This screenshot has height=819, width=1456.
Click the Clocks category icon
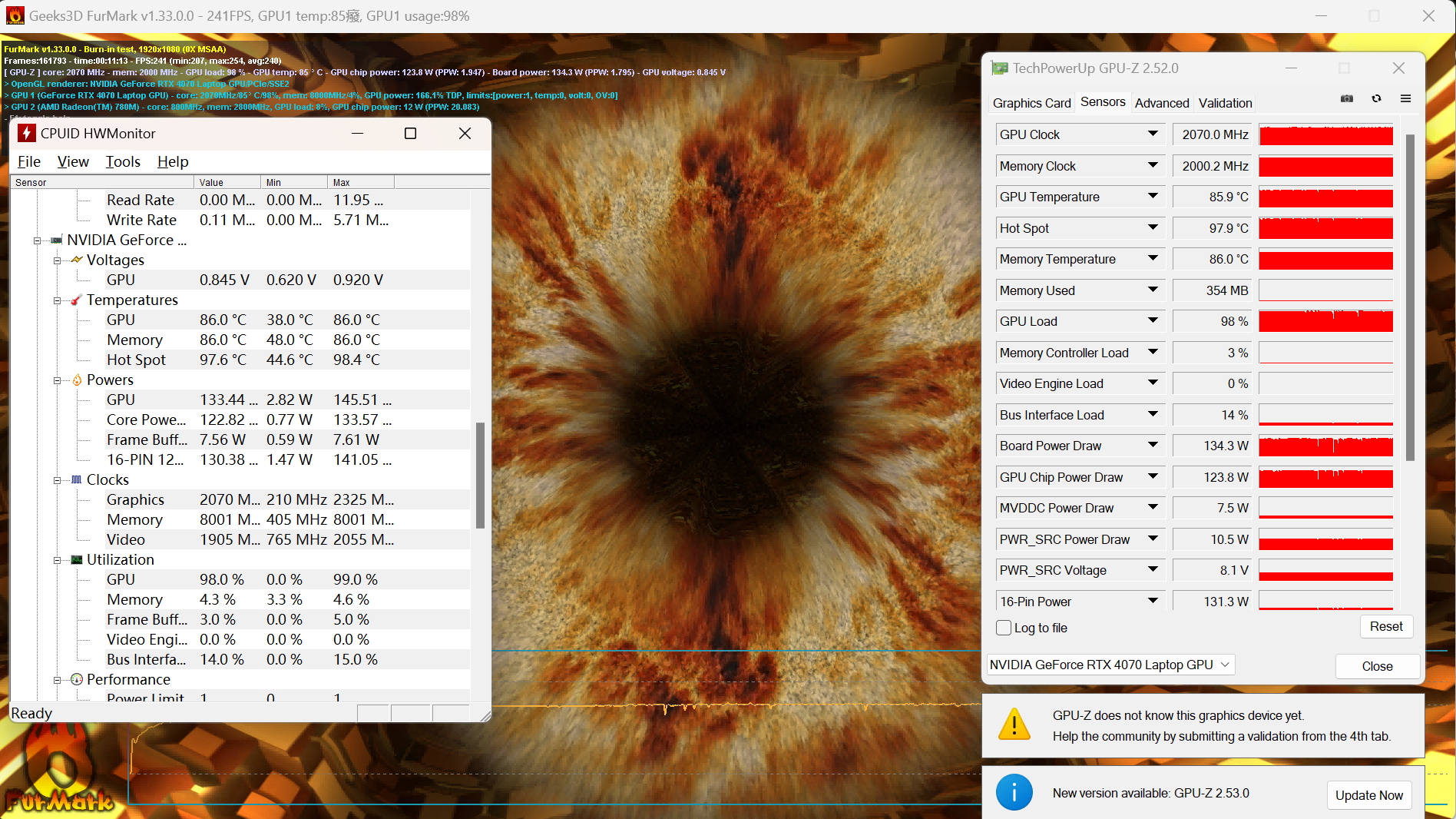(77, 479)
